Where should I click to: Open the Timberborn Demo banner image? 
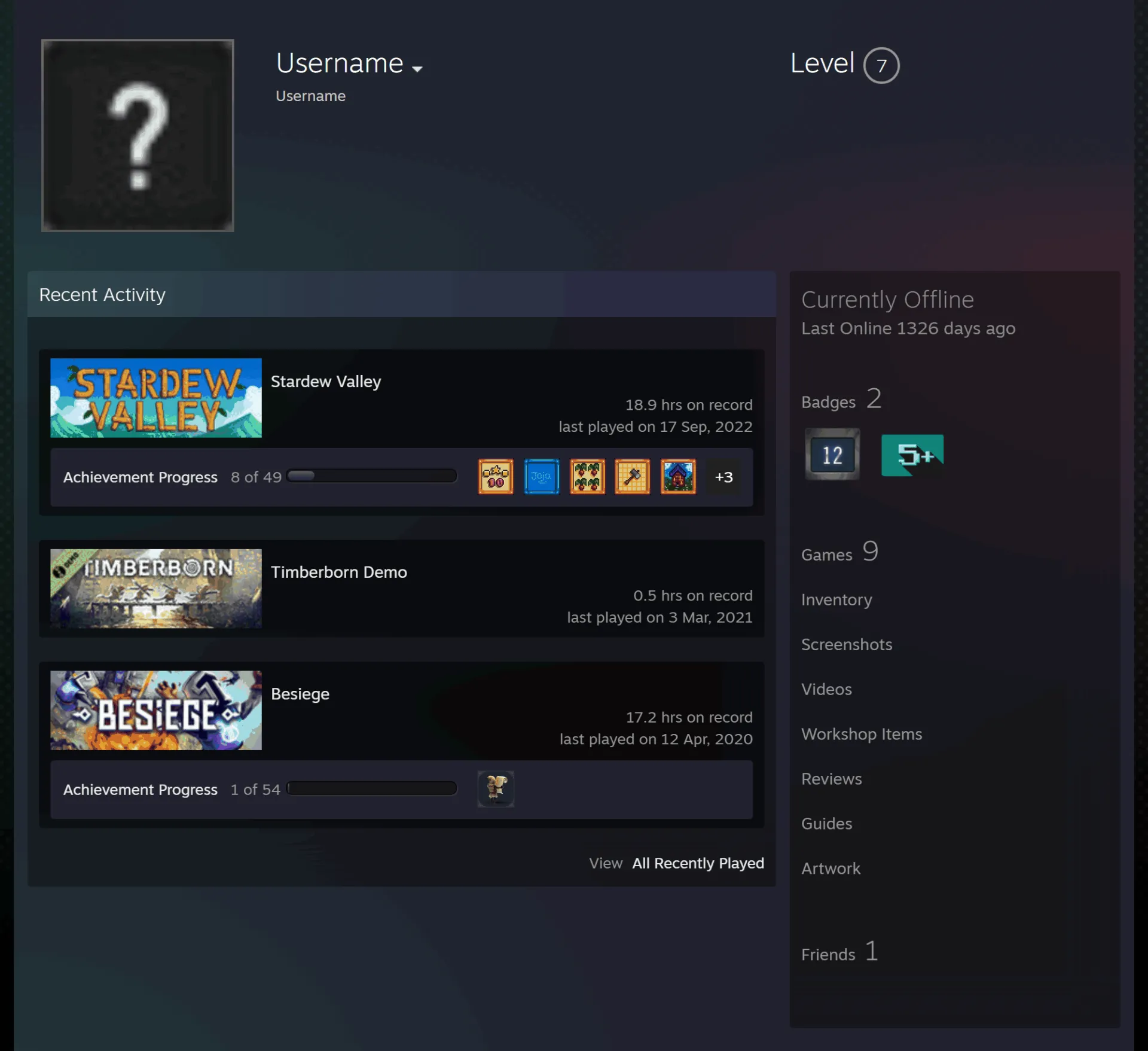coord(155,589)
